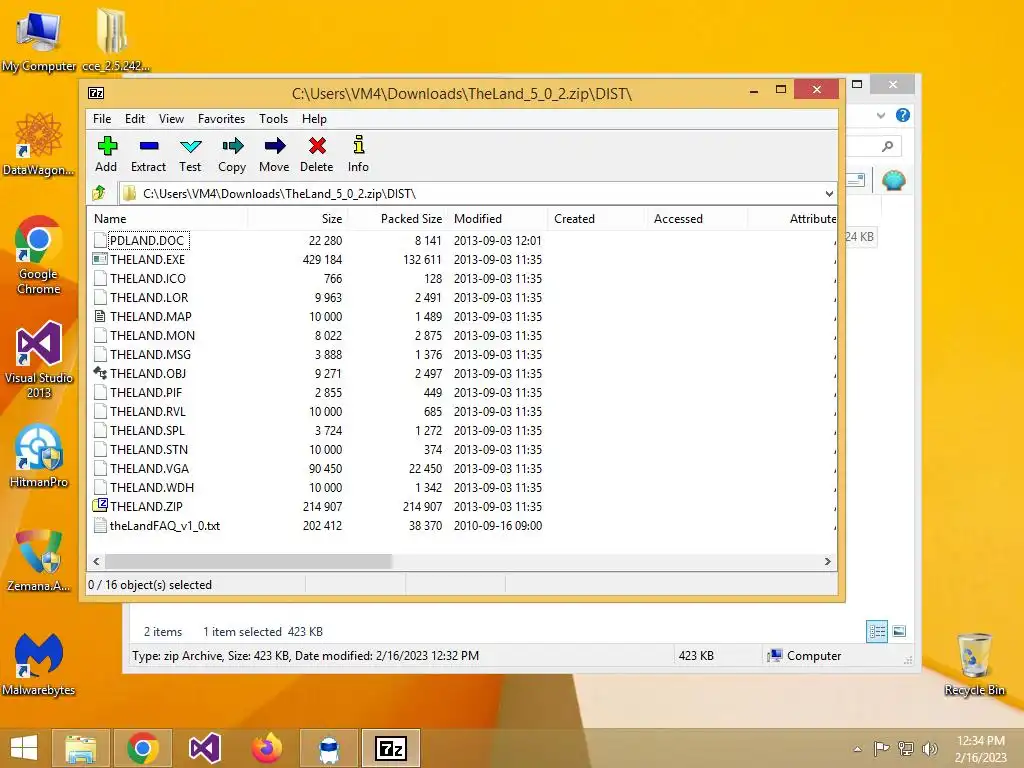Click the horizontal scrollbar thumb
The image size is (1024, 768).
[248, 562]
